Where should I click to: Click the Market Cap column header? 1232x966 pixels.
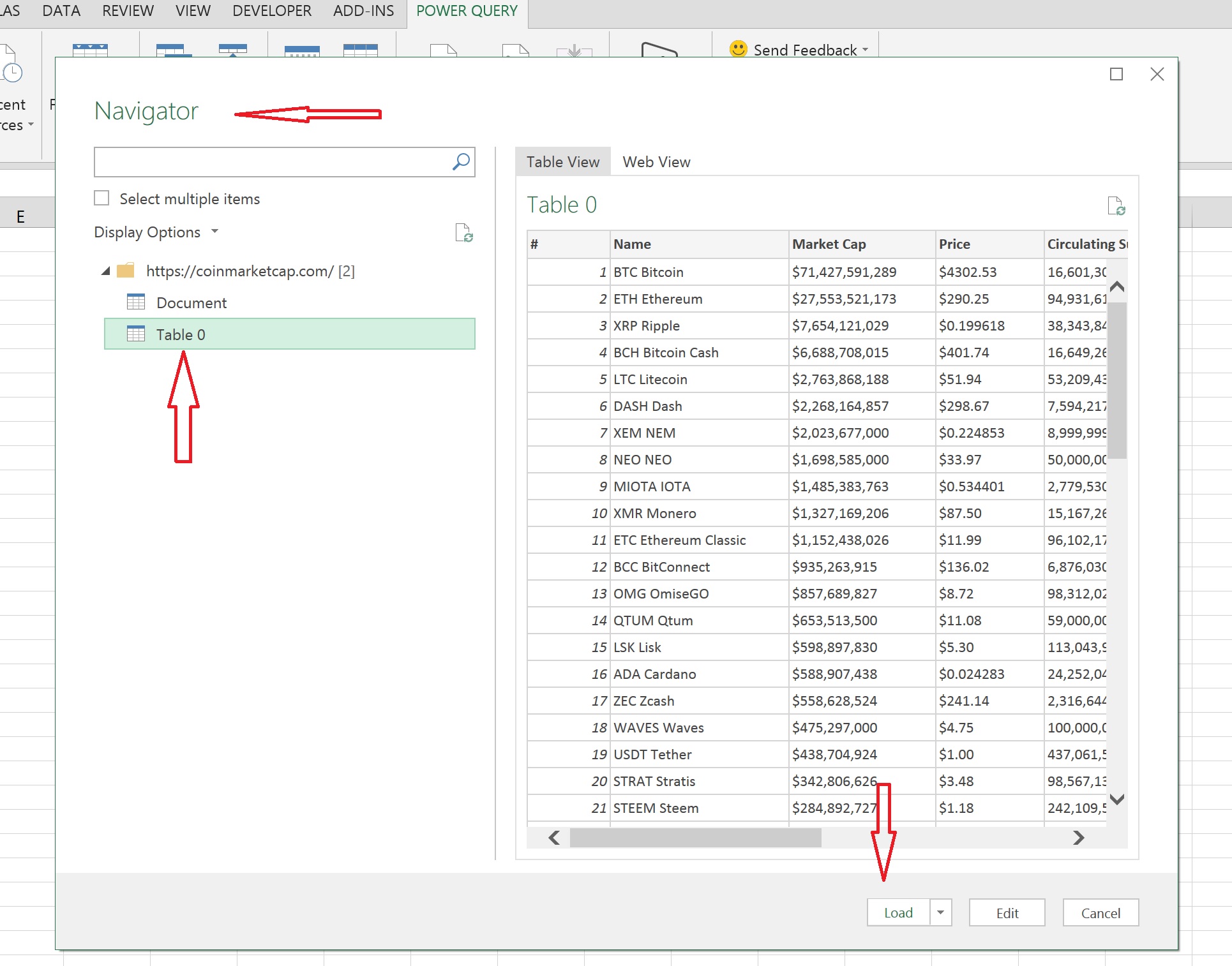tap(862, 244)
